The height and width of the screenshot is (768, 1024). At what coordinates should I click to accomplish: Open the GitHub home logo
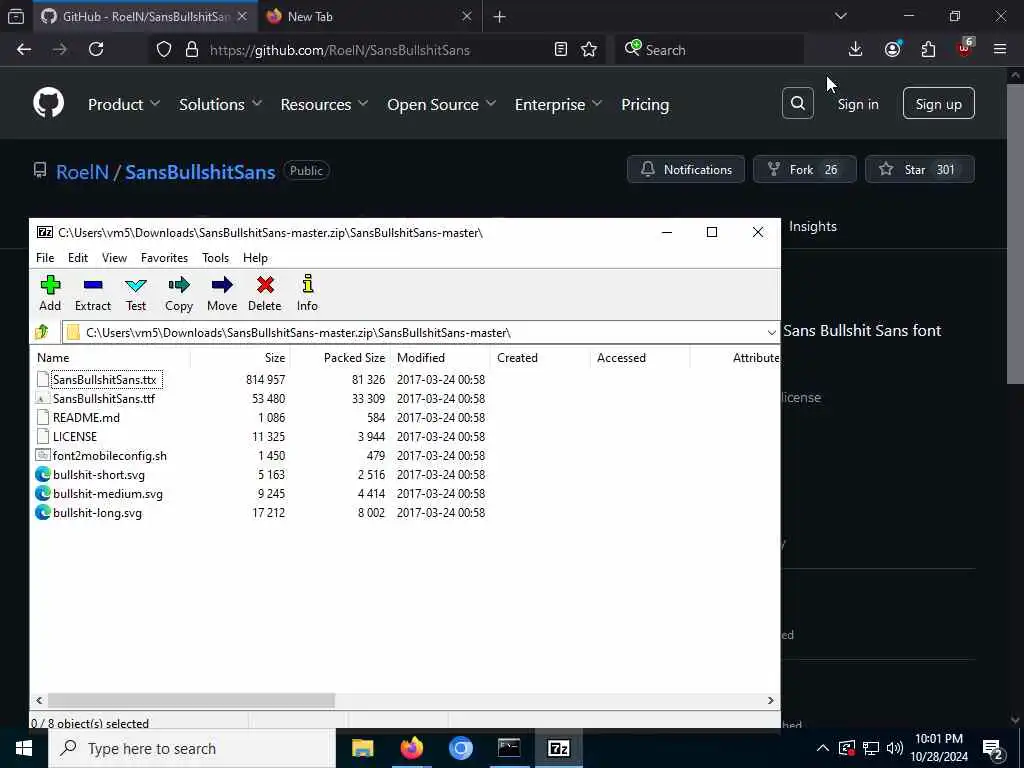click(x=48, y=103)
